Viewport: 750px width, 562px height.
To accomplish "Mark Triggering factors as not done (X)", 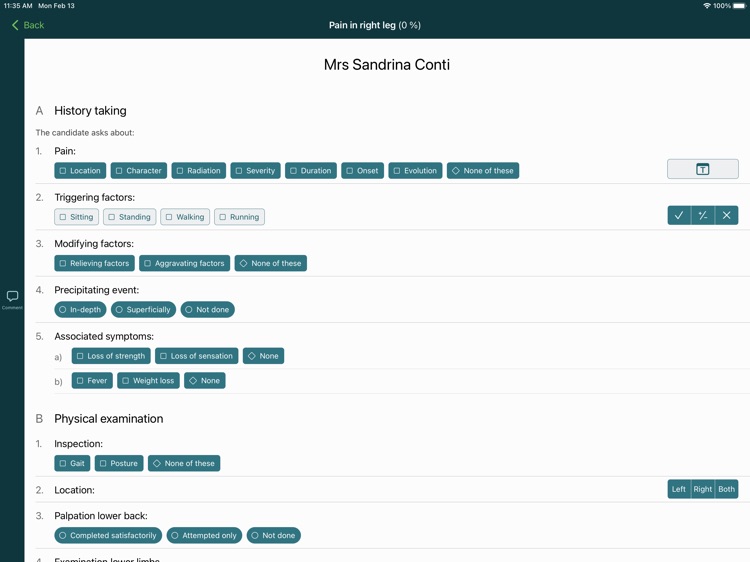I will pyautogui.click(x=726, y=215).
